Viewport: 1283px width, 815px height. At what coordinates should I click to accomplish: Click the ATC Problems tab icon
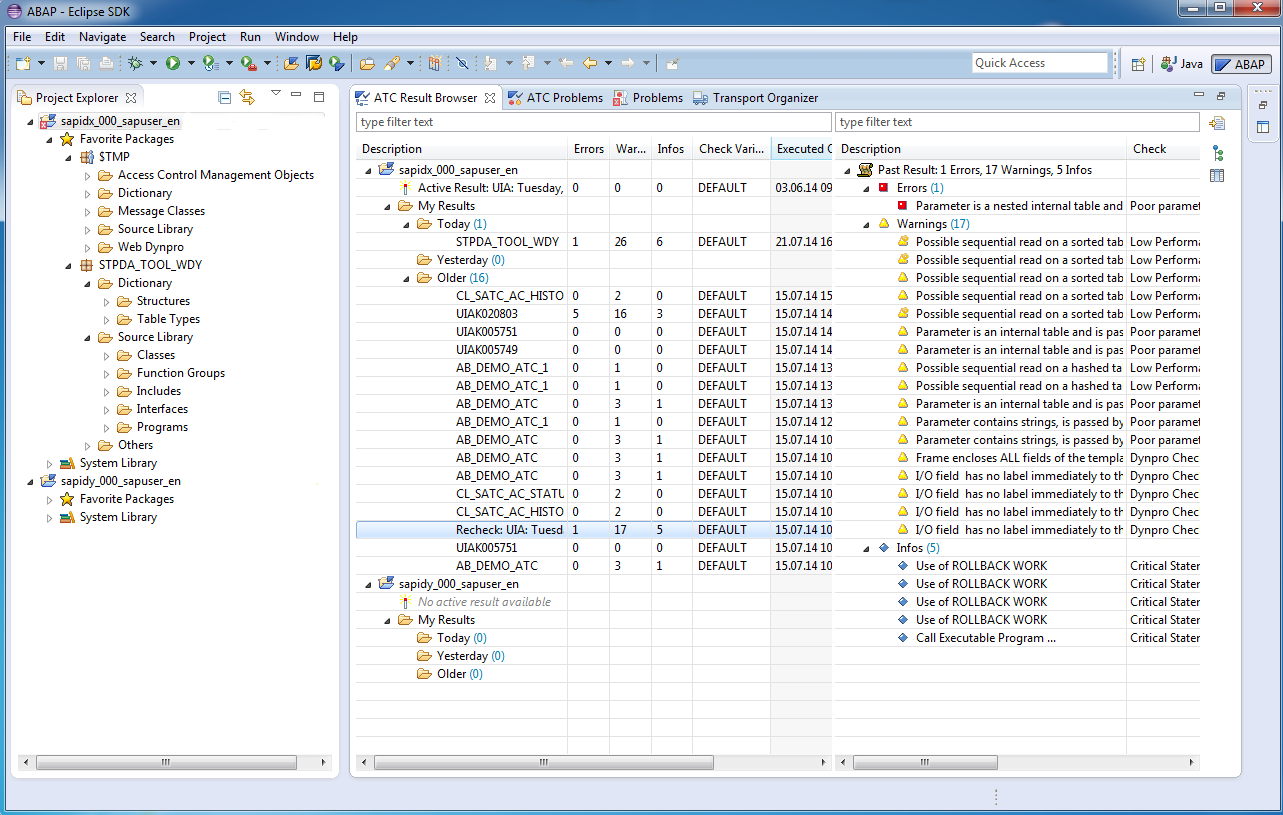[x=515, y=98]
